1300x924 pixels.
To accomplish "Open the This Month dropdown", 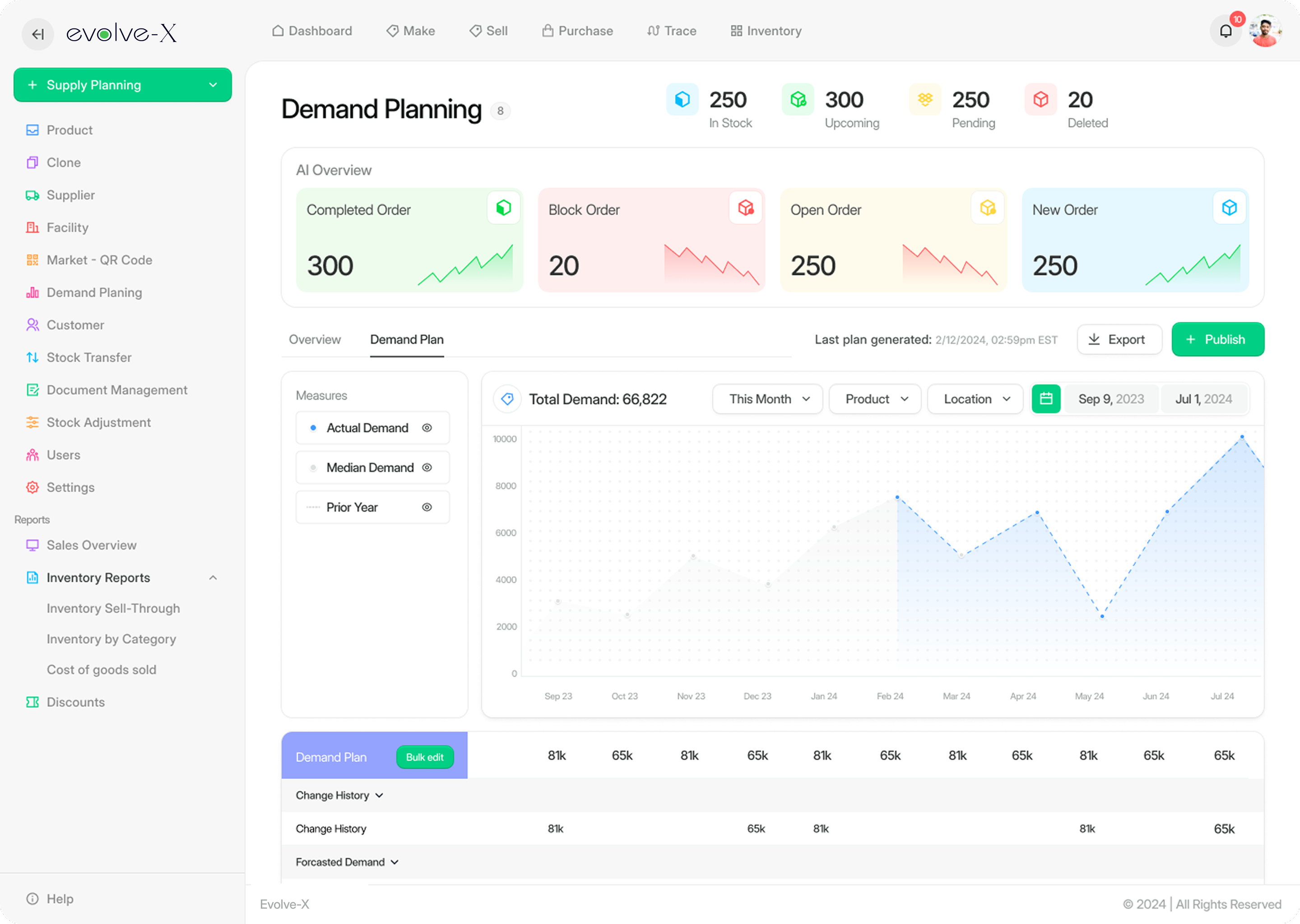I will click(x=767, y=399).
